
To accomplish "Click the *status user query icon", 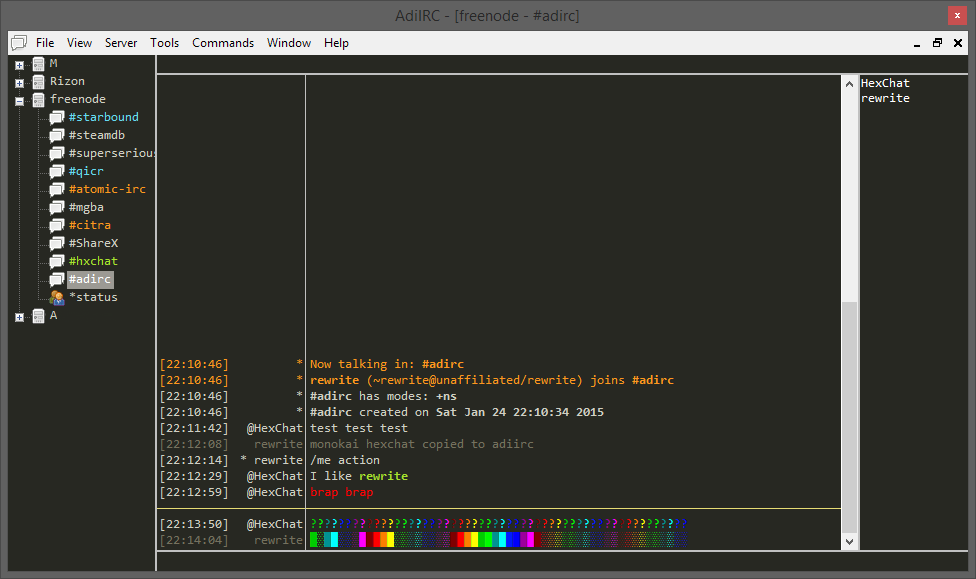I will (x=57, y=297).
